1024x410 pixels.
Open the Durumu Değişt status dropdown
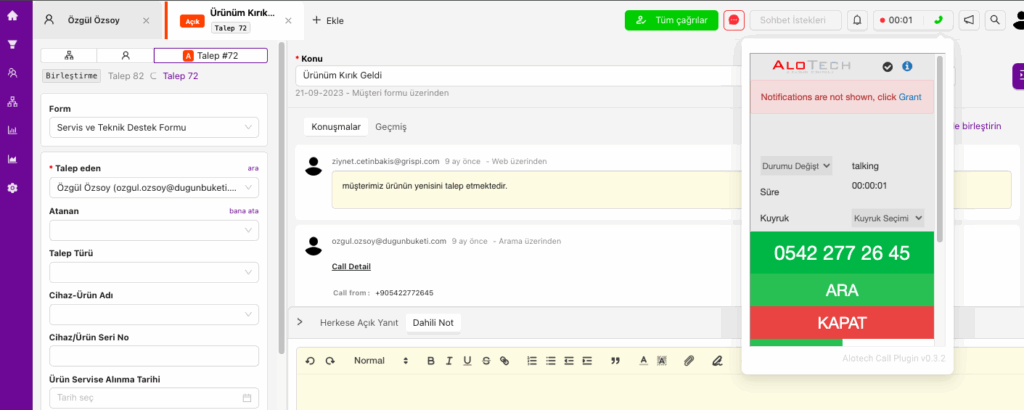tap(797, 166)
